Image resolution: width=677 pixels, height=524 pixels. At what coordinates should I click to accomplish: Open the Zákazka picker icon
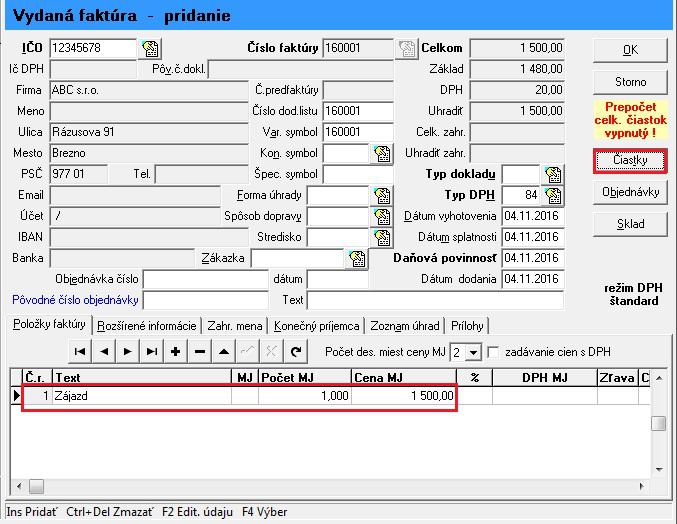(357, 259)
